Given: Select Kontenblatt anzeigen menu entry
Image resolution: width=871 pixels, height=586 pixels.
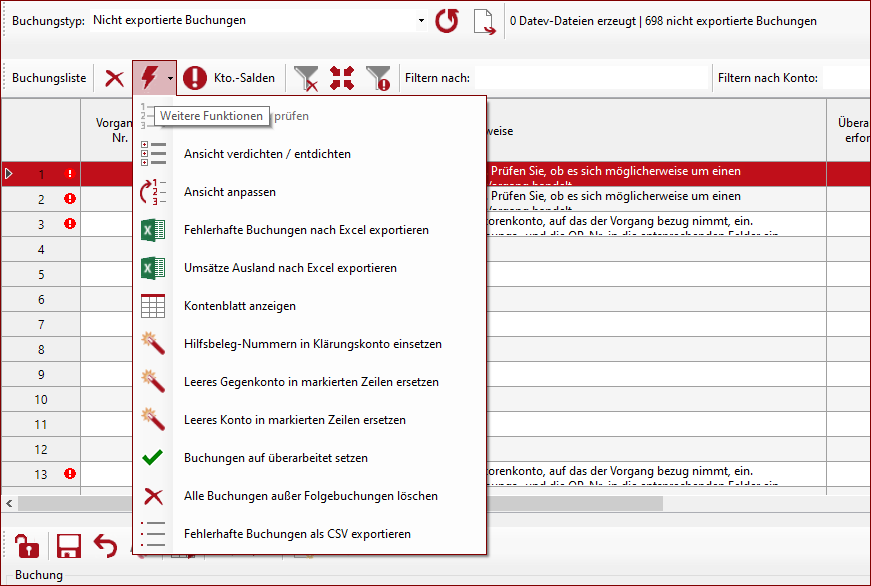Looking at the screenshot, I should (240, 306).
